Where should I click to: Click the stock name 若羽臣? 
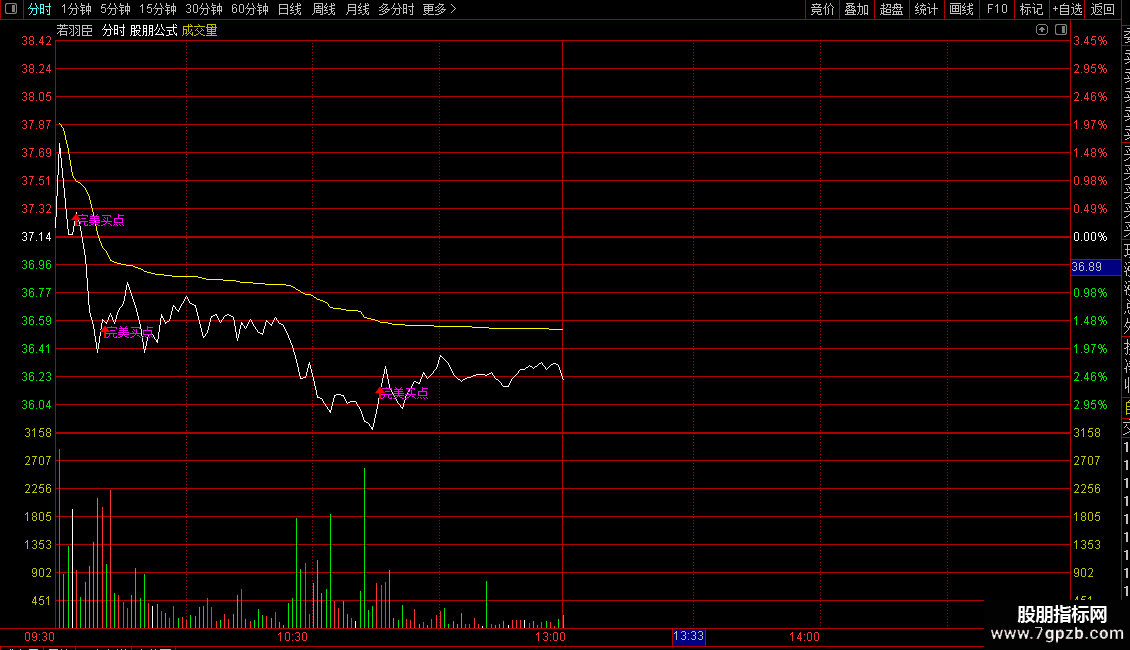click(75, 30)
